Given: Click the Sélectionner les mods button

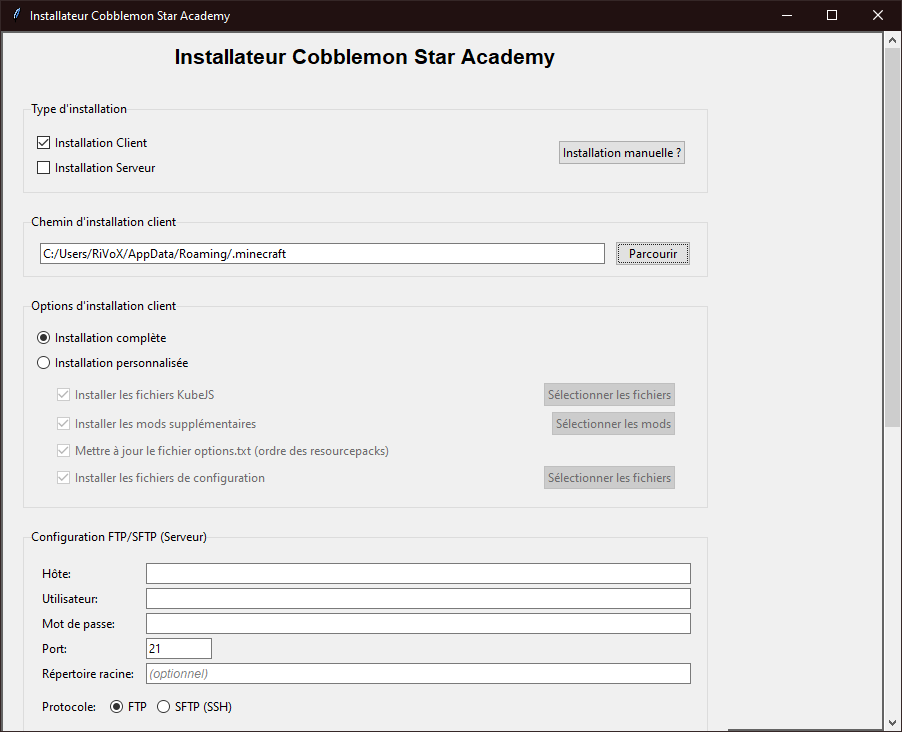Looking at the screenshot, I should (x=613, y=424).
